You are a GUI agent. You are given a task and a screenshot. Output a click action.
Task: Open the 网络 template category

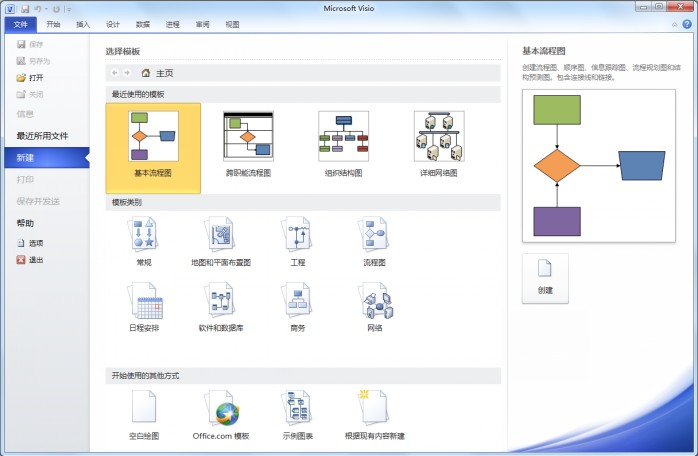[x=375, y=307]
